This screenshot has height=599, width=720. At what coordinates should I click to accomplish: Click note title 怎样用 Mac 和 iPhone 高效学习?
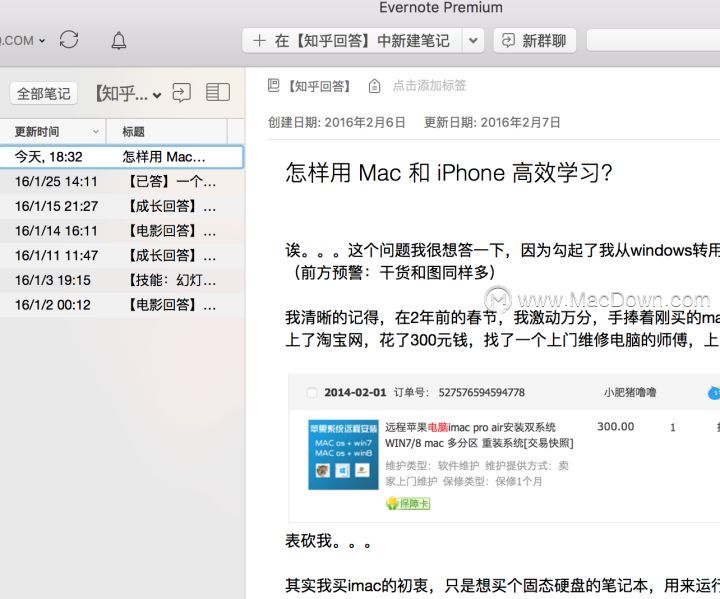449,173
